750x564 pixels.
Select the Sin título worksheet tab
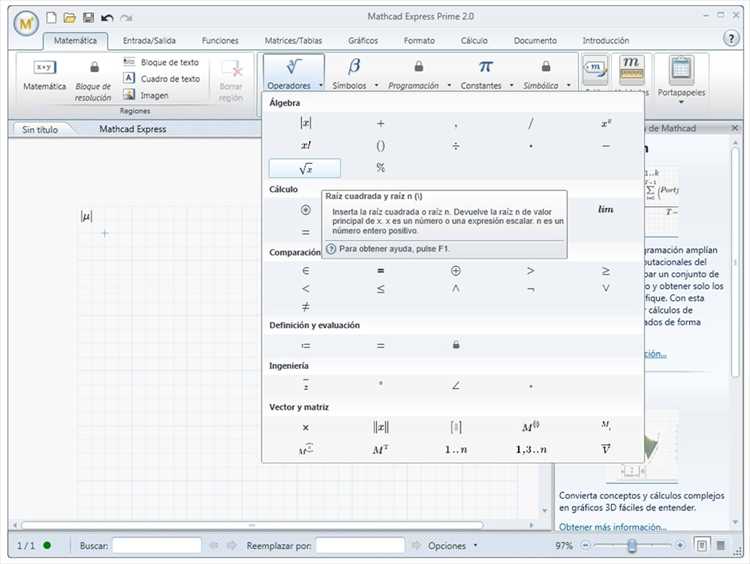(40, 130)
